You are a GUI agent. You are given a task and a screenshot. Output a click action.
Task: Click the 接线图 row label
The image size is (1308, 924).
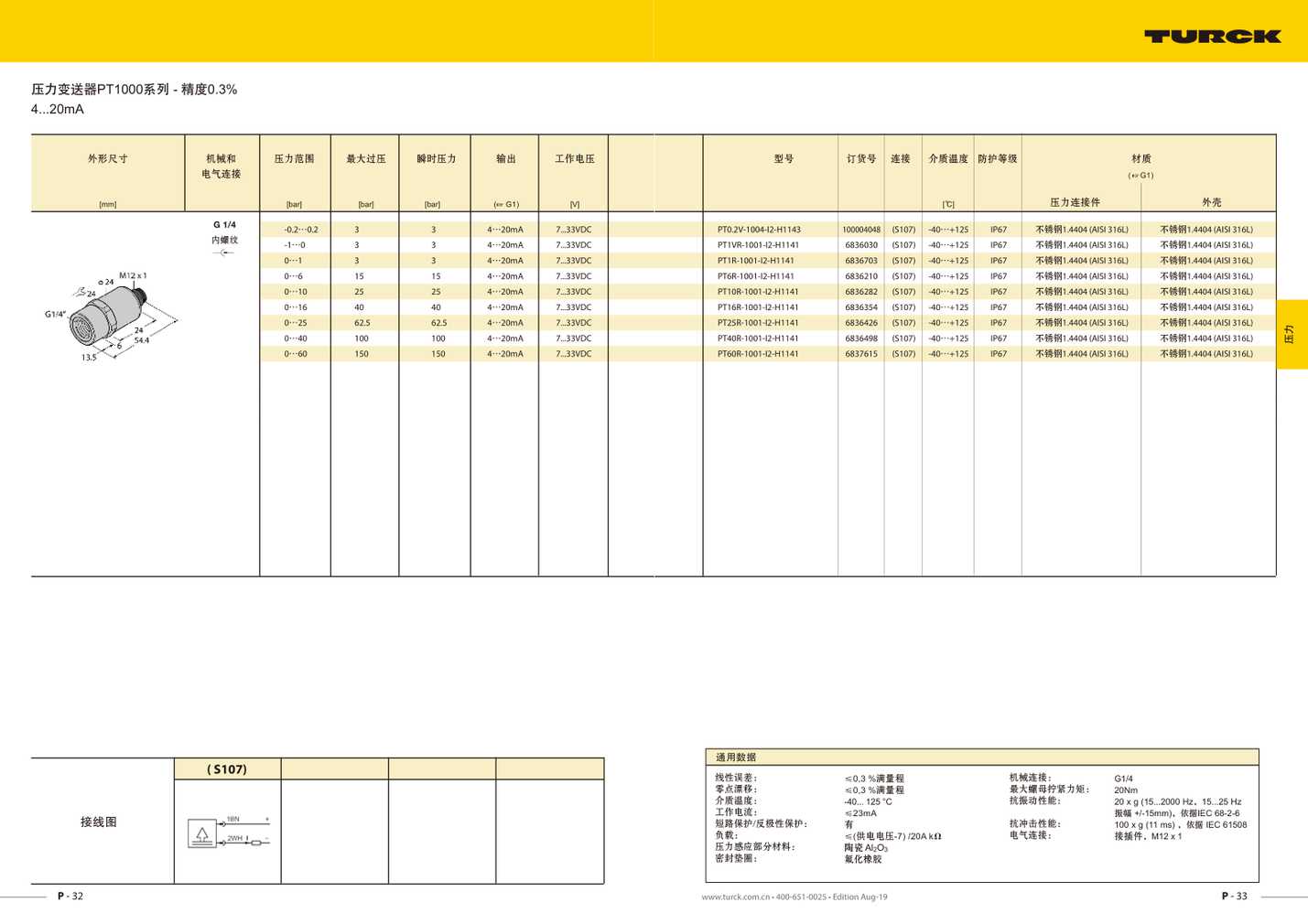click(99, 822)
